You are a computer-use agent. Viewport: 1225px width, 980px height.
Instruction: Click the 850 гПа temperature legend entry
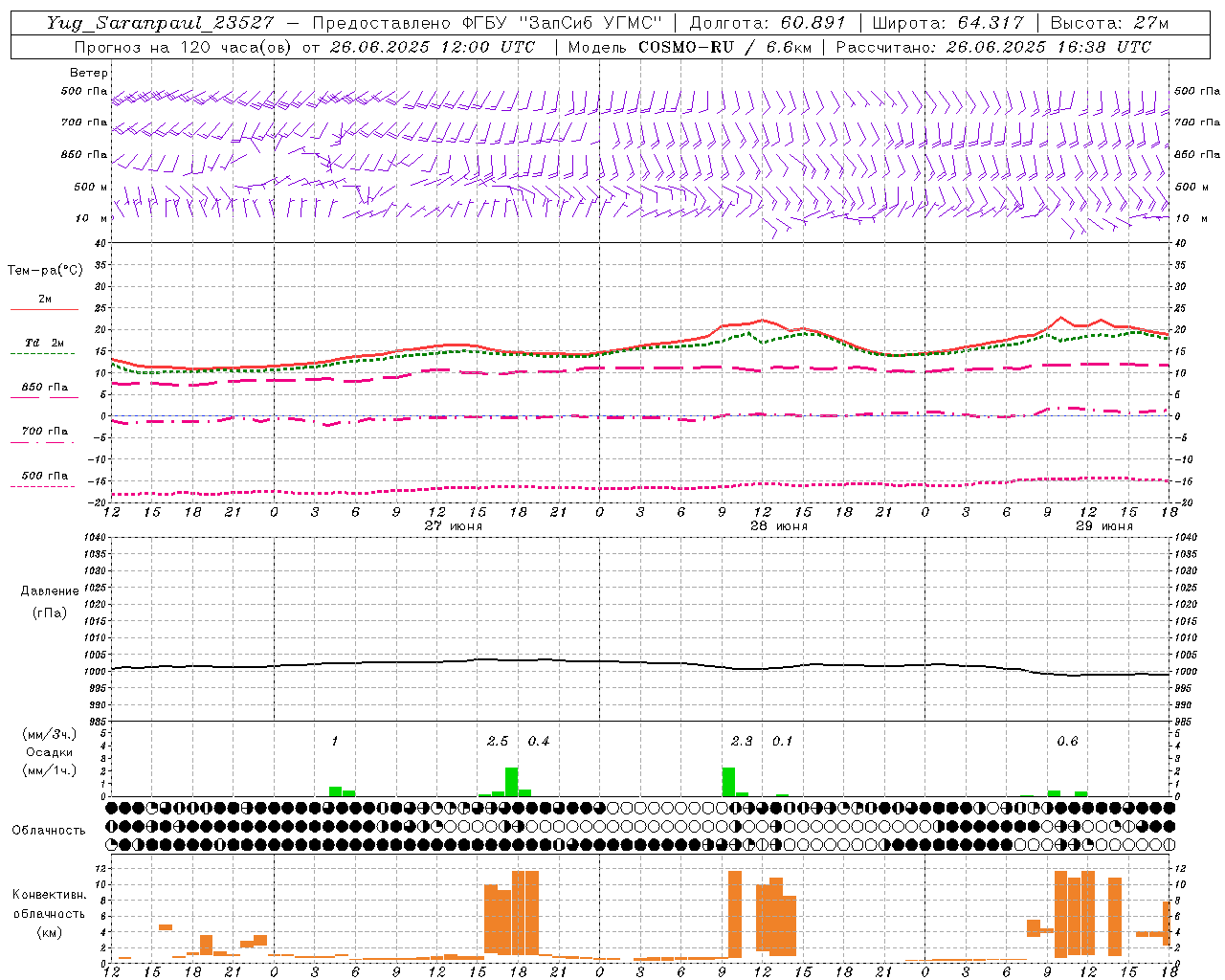tap(44, 388)
